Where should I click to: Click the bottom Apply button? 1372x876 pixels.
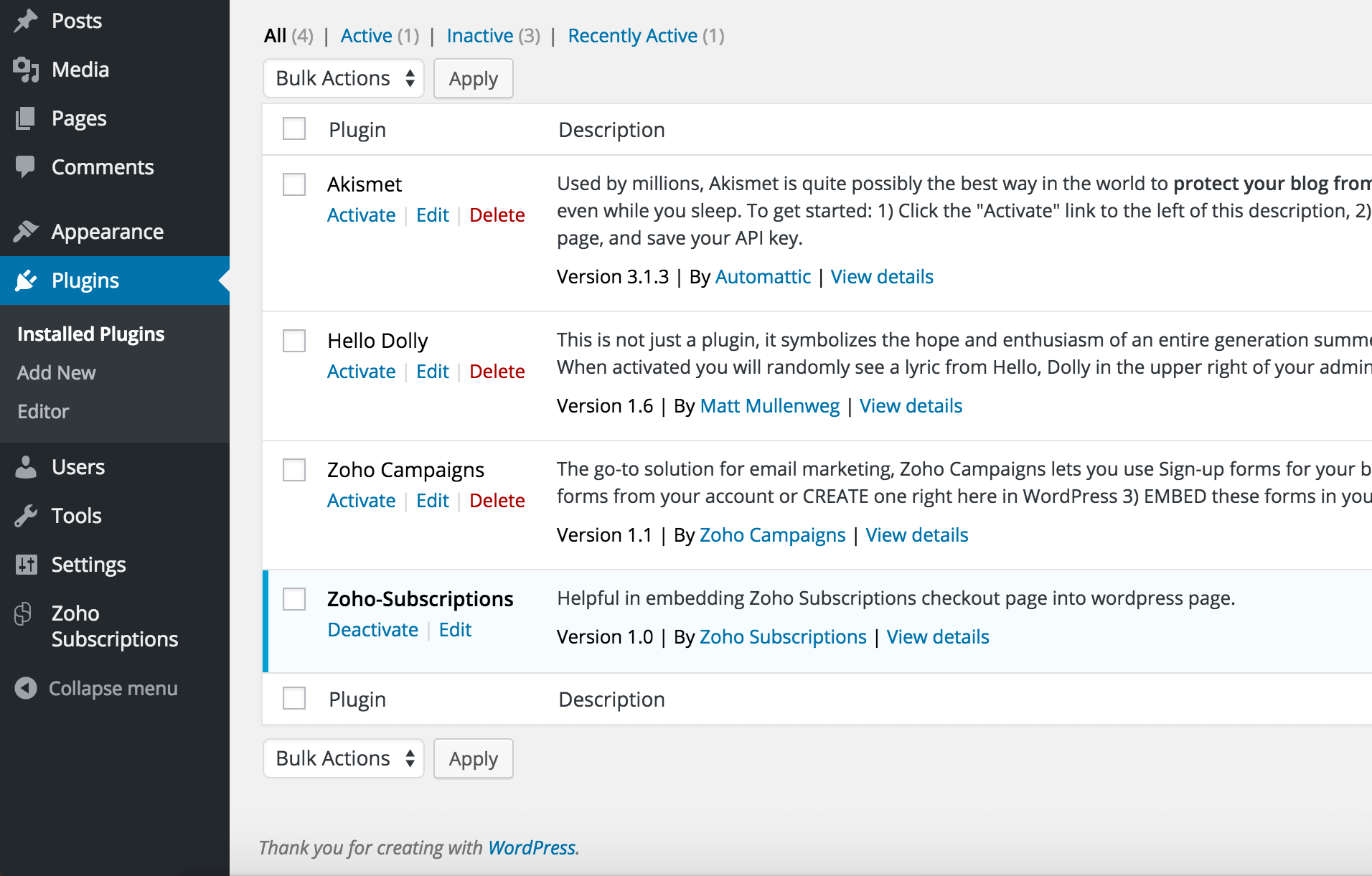pyautogui.click(x=474, y=758)
